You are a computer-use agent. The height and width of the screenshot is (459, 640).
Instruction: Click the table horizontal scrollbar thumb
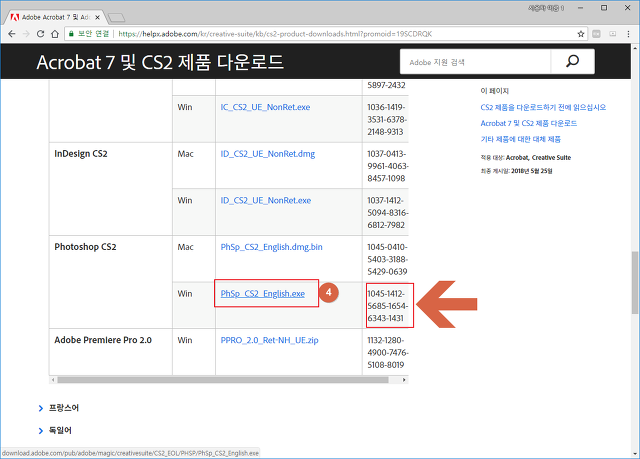223,380
